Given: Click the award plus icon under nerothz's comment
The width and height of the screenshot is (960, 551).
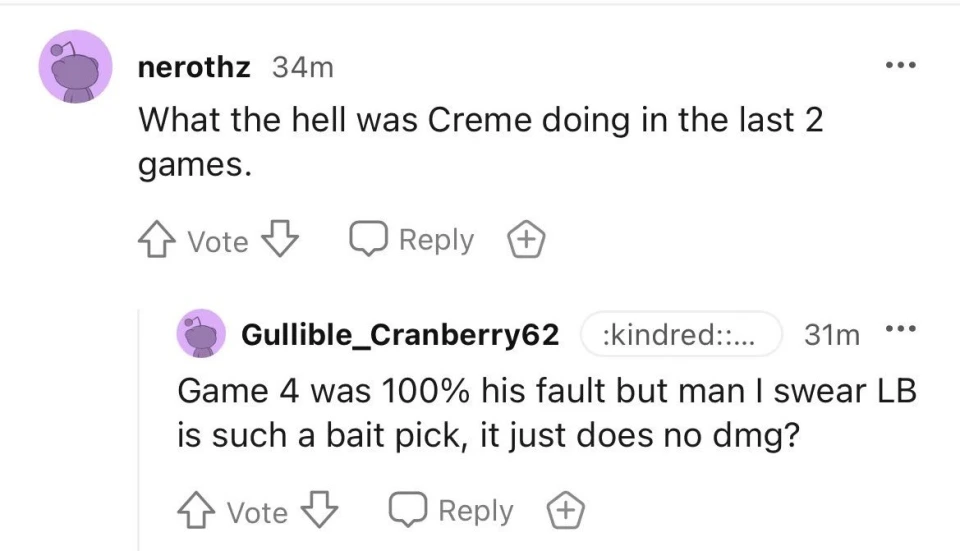Looking at the screenshot, I should (x=524, y=241).
